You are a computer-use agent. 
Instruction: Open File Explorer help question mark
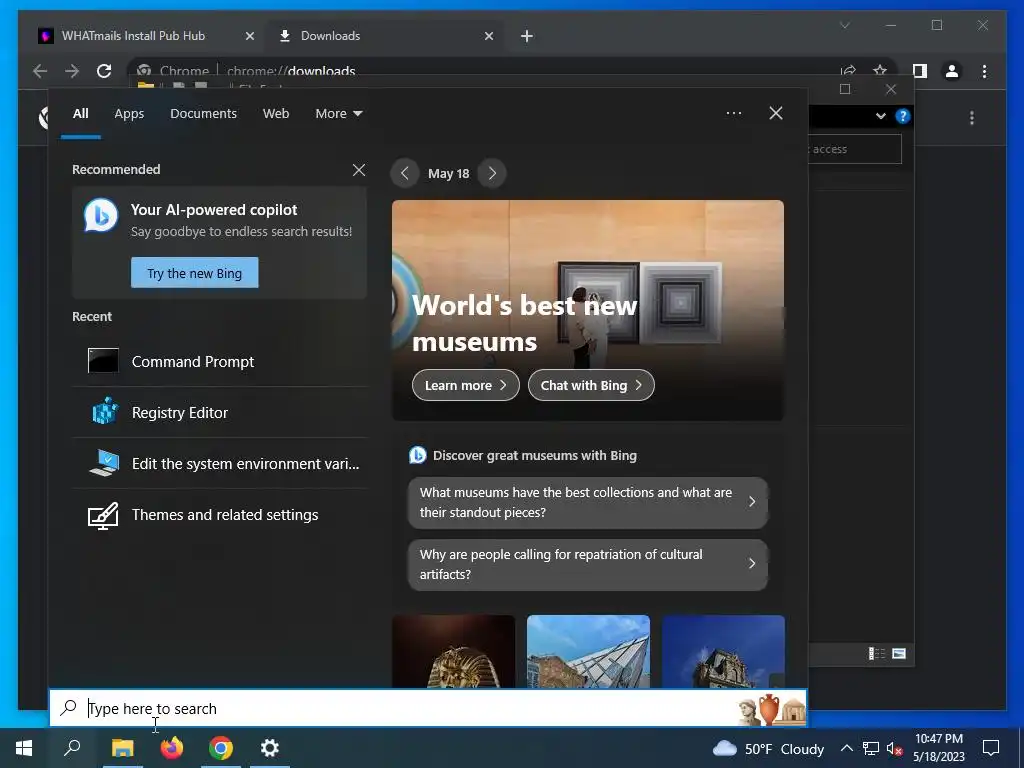[x=903, y=116]
